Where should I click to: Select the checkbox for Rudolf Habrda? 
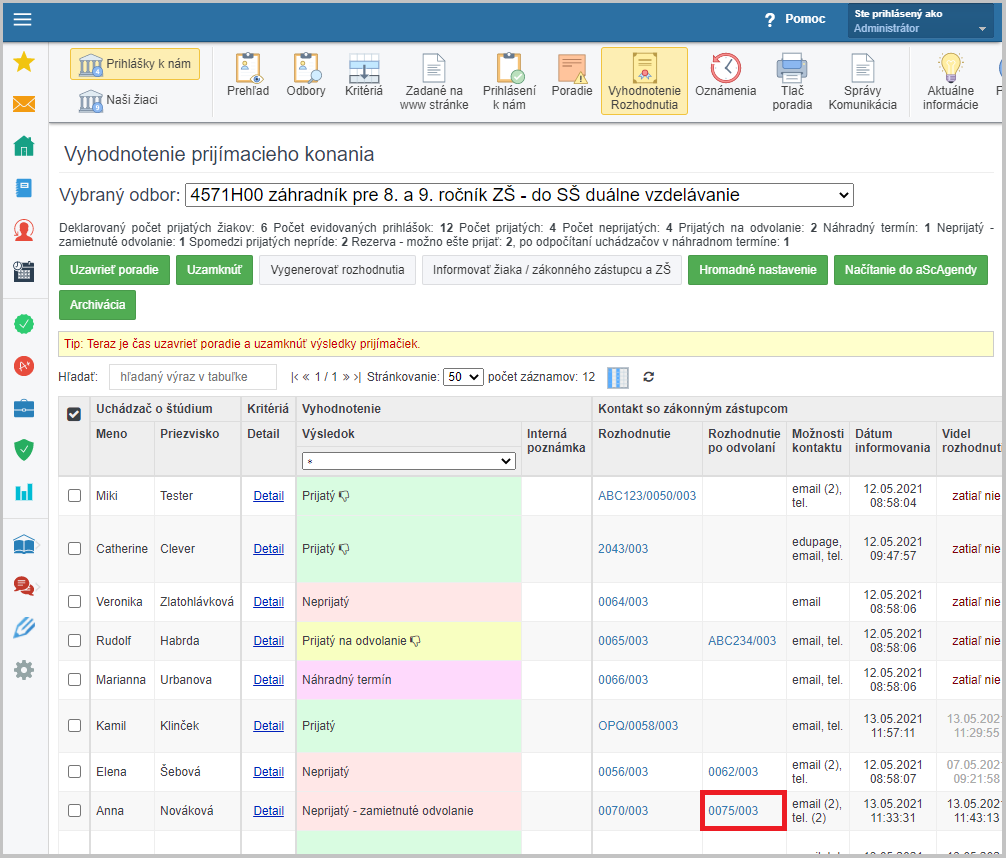74,641
